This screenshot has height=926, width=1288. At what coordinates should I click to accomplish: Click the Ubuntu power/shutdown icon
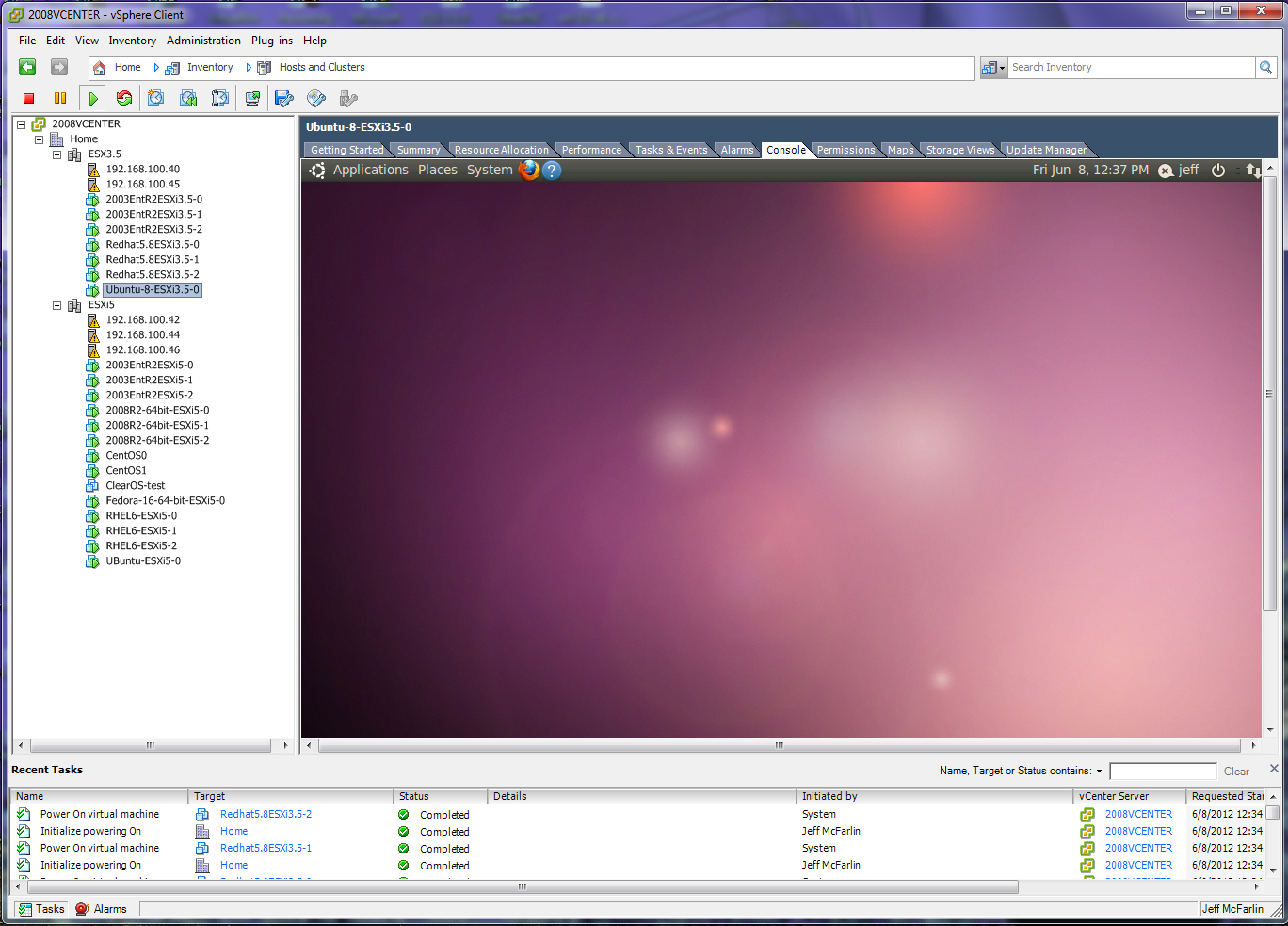1218,171
